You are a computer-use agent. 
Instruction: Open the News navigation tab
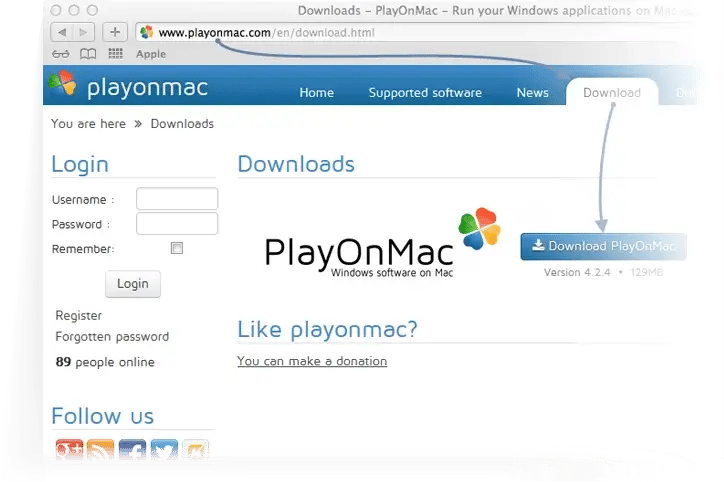pyautogui.click(x=532, y=93)
